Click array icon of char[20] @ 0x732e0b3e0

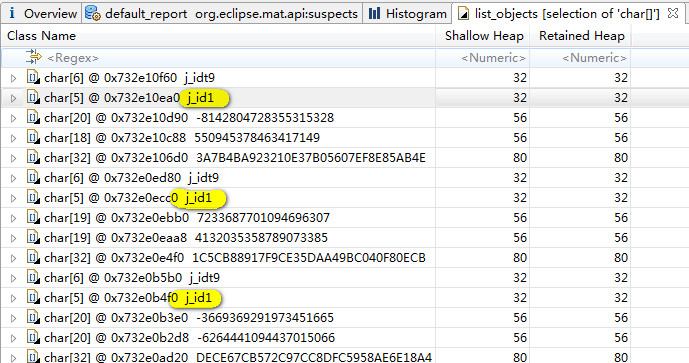[33, 317]
